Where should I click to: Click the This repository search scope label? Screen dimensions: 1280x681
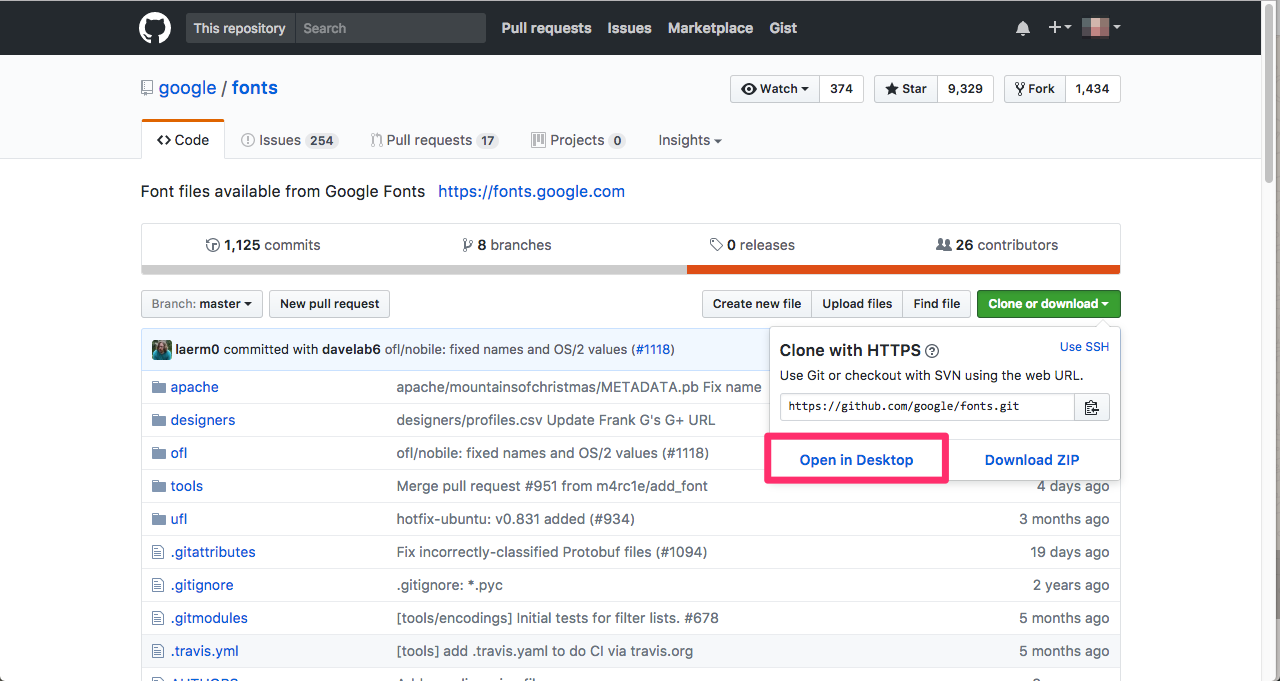coord(239,28)
